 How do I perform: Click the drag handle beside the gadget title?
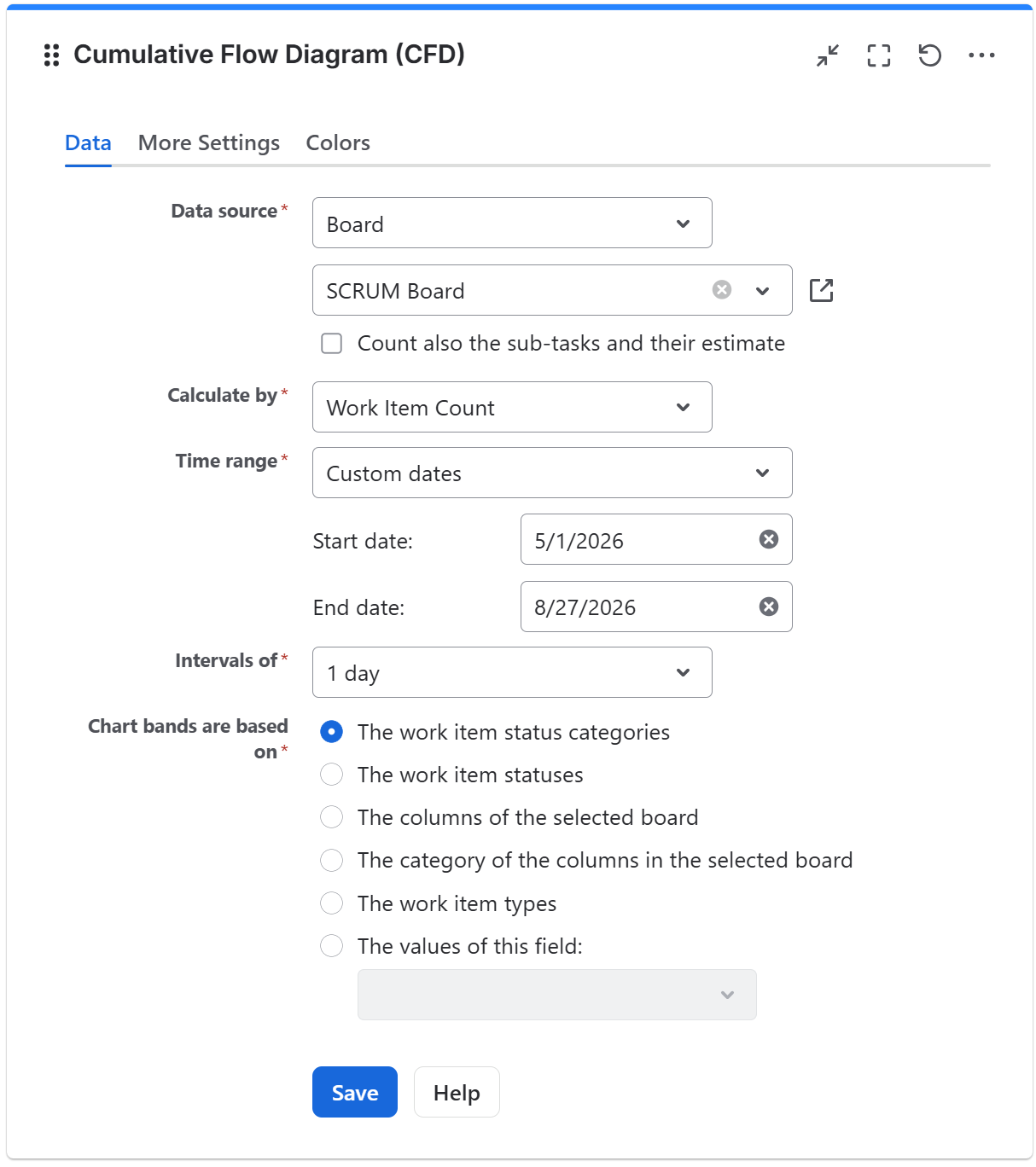[x=51, y=55]
